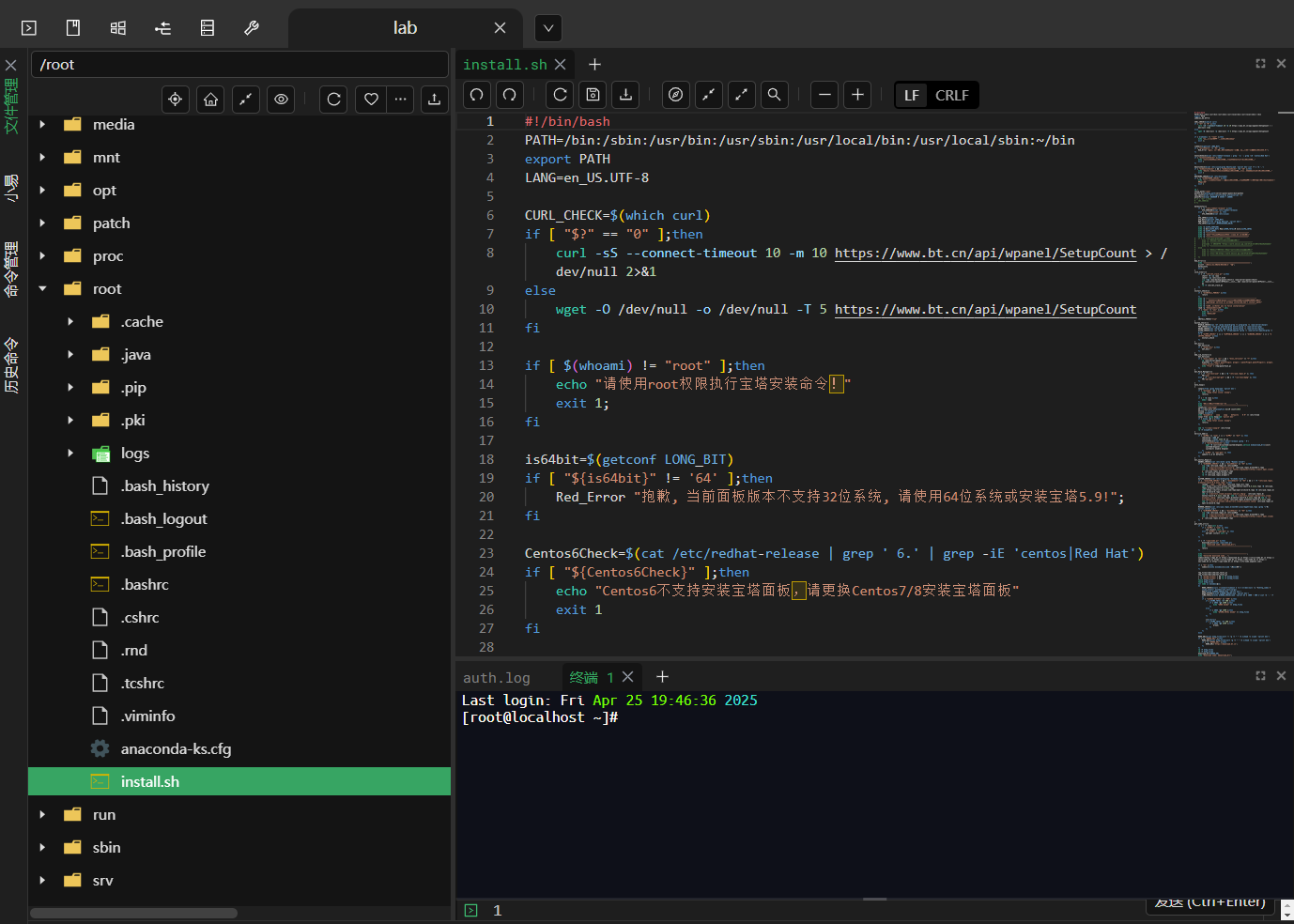The height and width of the screenshot is (924, 1294).
Task: Click the save icon in editor toolbar
Action: (593, 95)
